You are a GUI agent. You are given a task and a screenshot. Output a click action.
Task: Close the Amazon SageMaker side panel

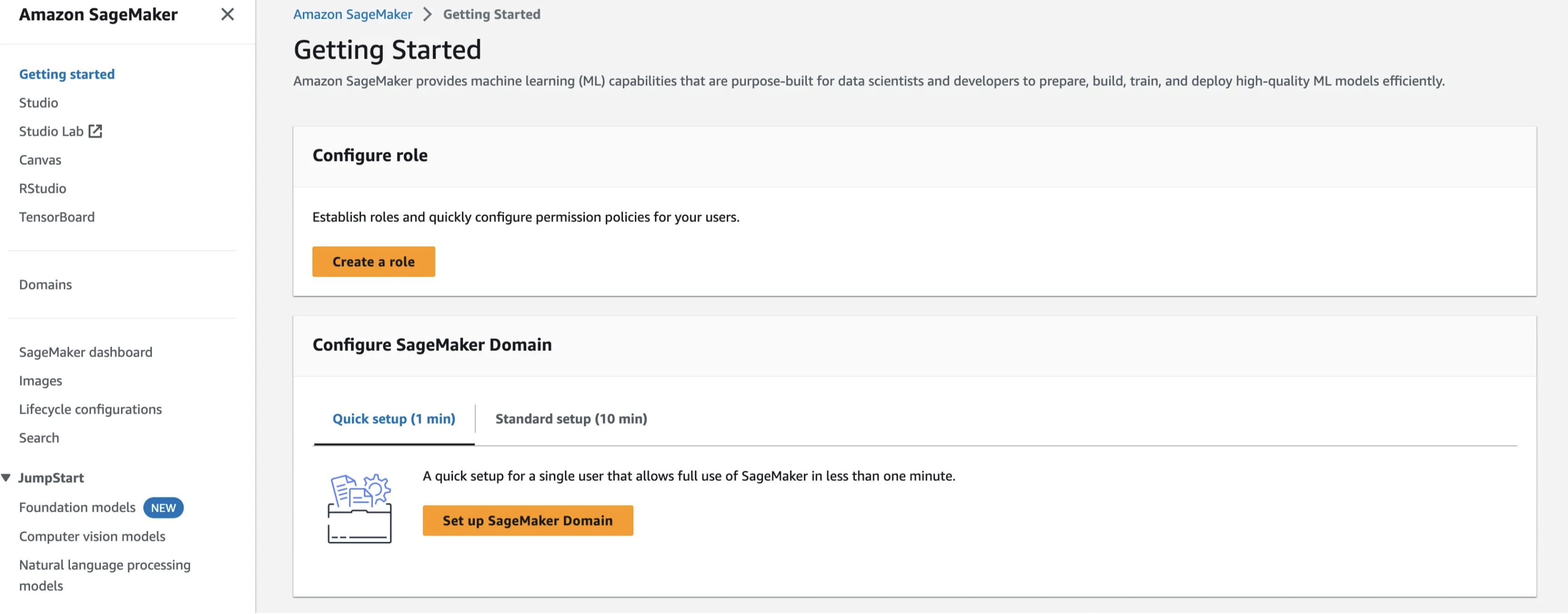[x=227, y=14]
